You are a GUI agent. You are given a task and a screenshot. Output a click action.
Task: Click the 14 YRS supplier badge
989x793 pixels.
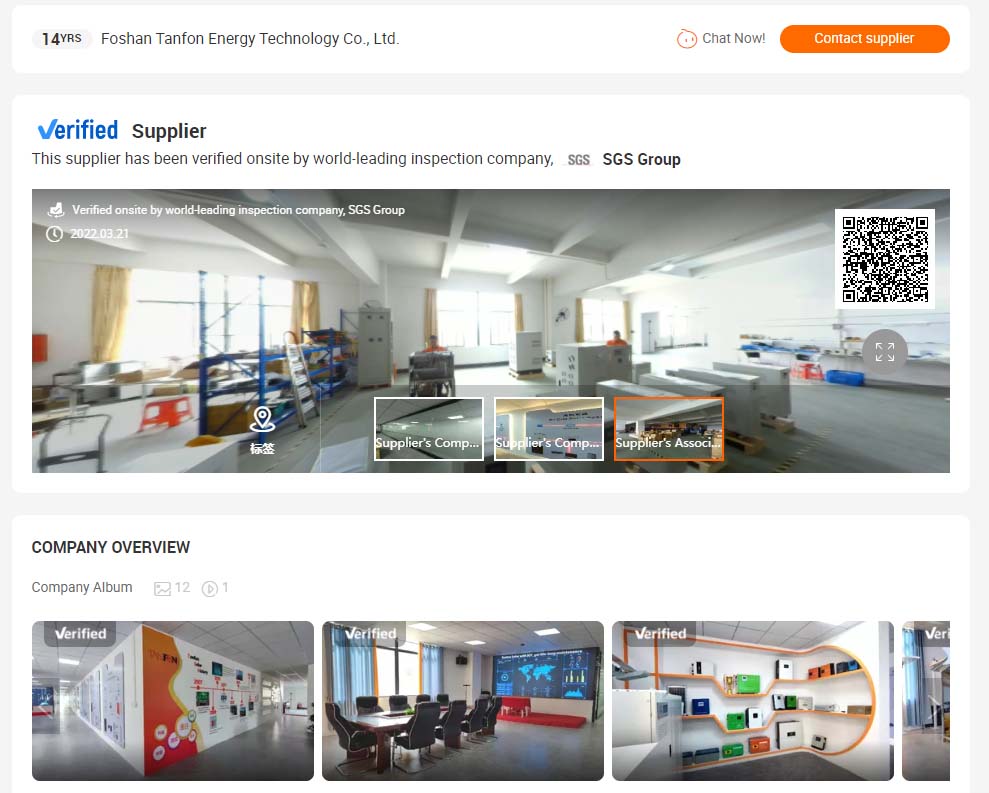pyautogui.click(x=62, y=39)
